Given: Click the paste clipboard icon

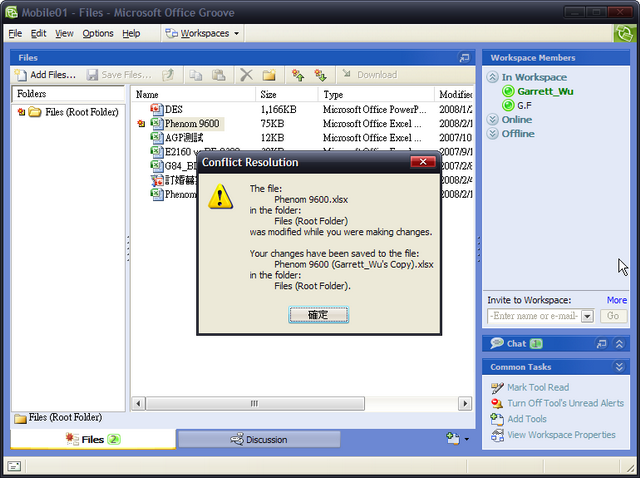Looking at the screenshot, I should pos(219,75).
